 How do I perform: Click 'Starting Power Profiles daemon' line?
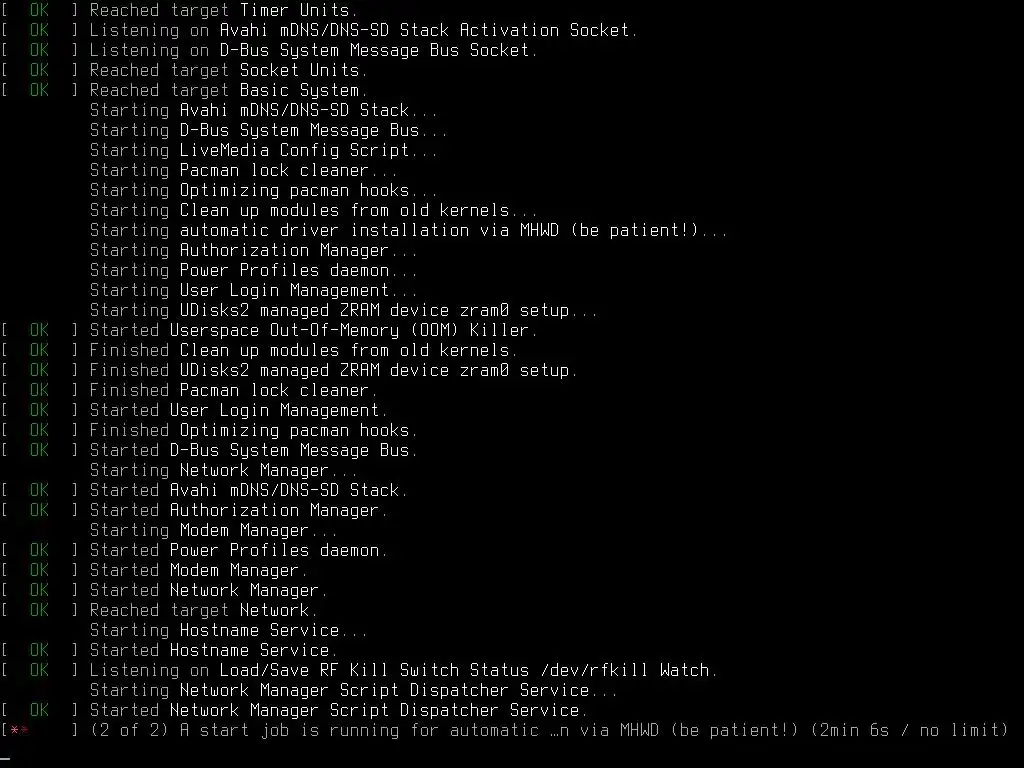[253, 270]
